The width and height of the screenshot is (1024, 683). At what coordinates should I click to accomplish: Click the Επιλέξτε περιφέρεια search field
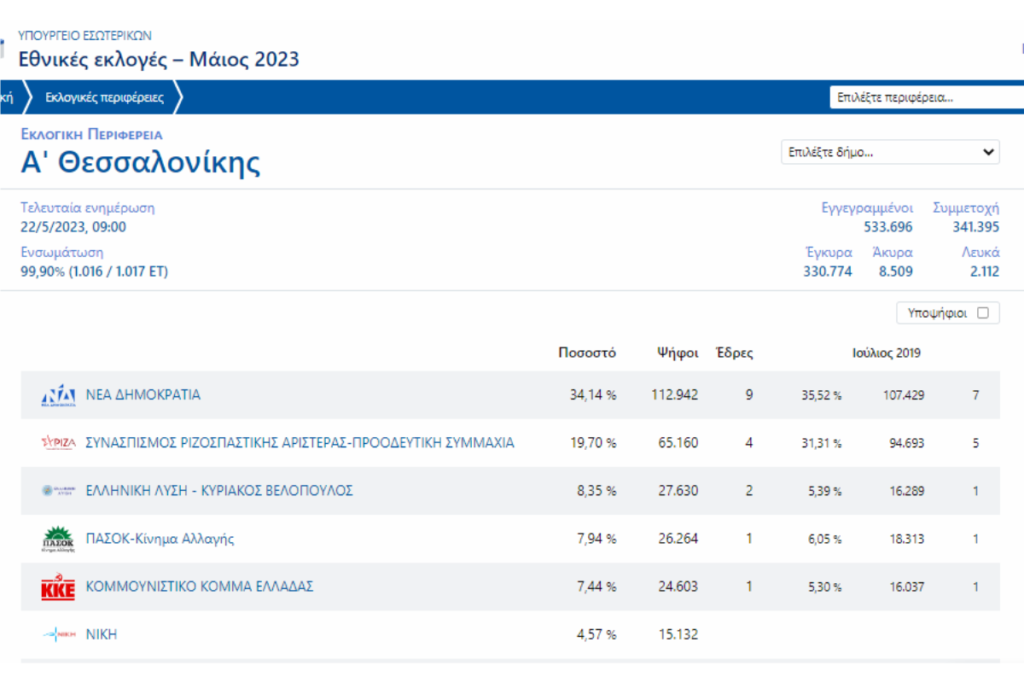click(x=925, y=98)
